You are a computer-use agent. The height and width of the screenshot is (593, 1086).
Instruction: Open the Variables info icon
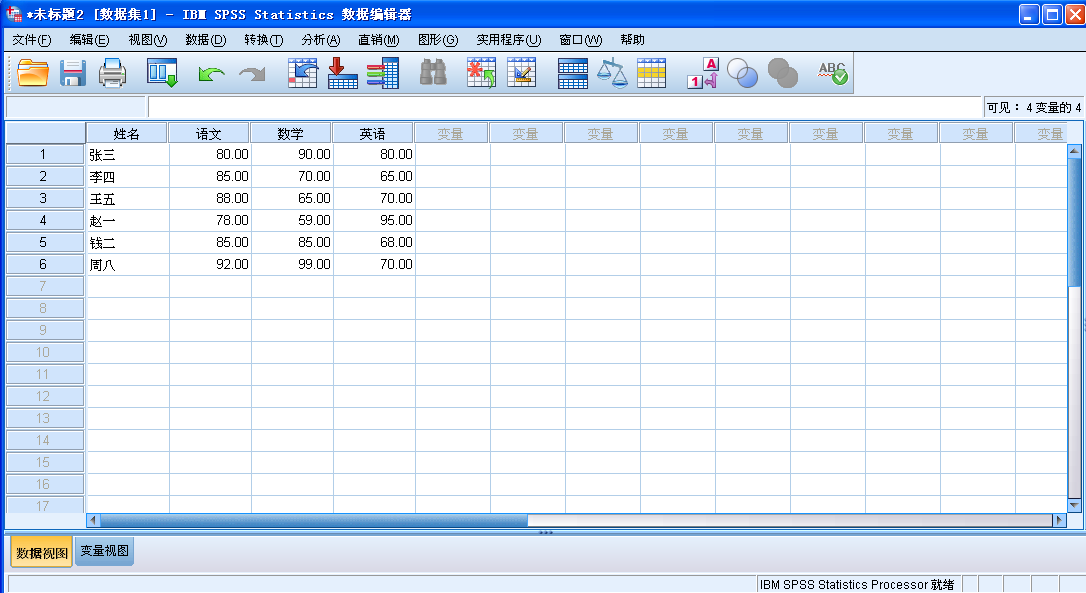click(x=382, y=73)
